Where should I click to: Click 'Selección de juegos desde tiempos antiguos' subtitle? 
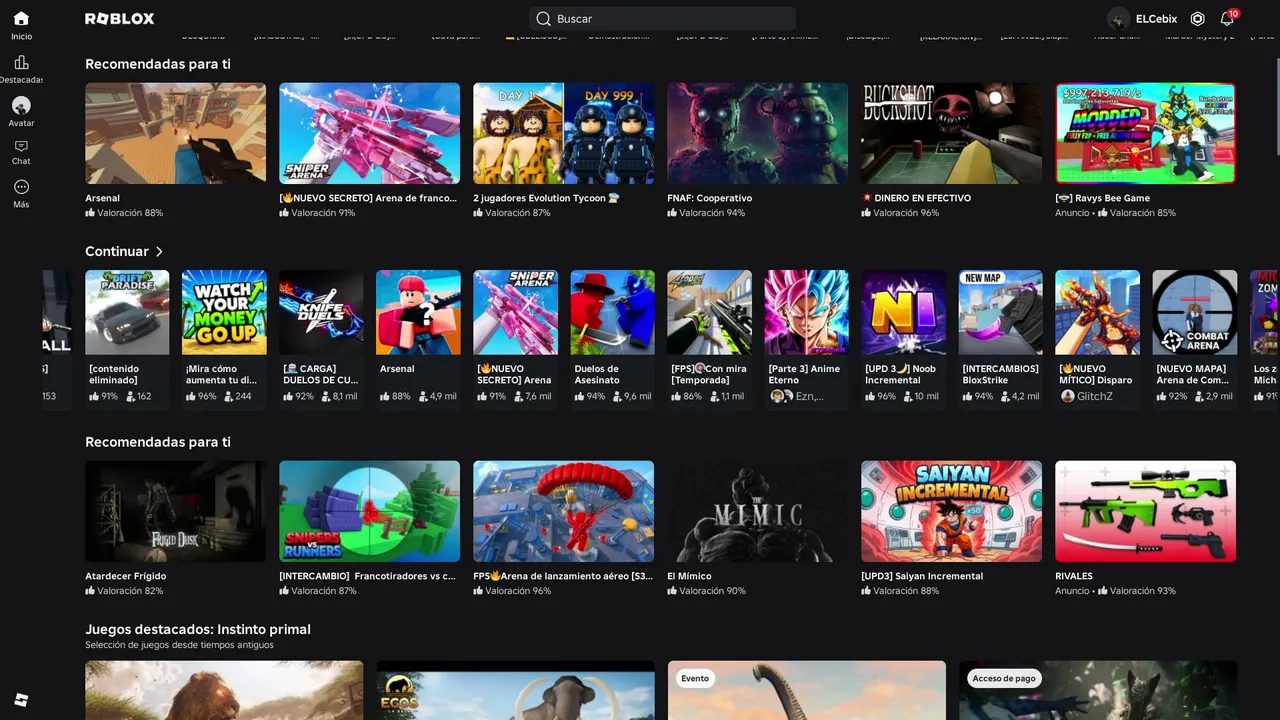[179, 645]
